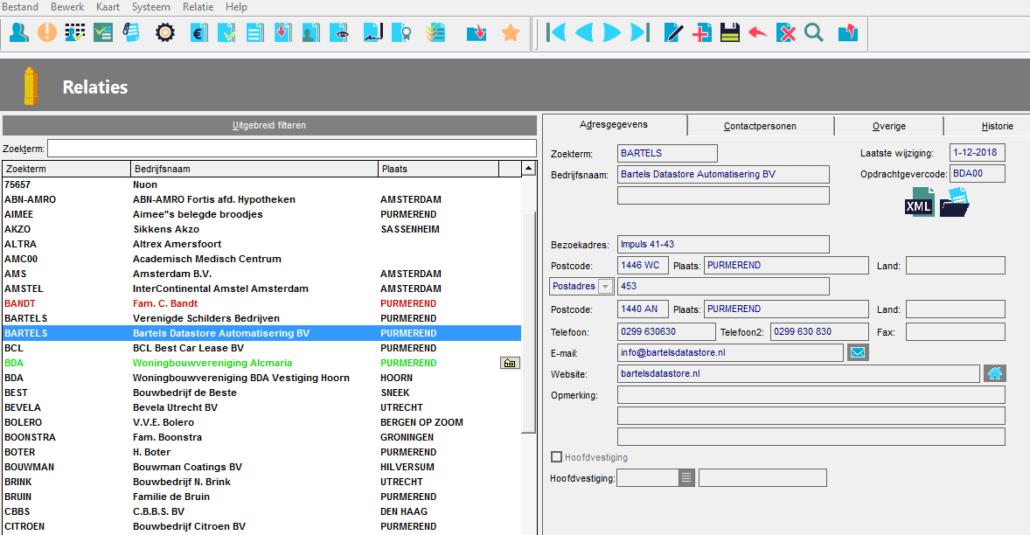Go to the next record

pos(612,32)
